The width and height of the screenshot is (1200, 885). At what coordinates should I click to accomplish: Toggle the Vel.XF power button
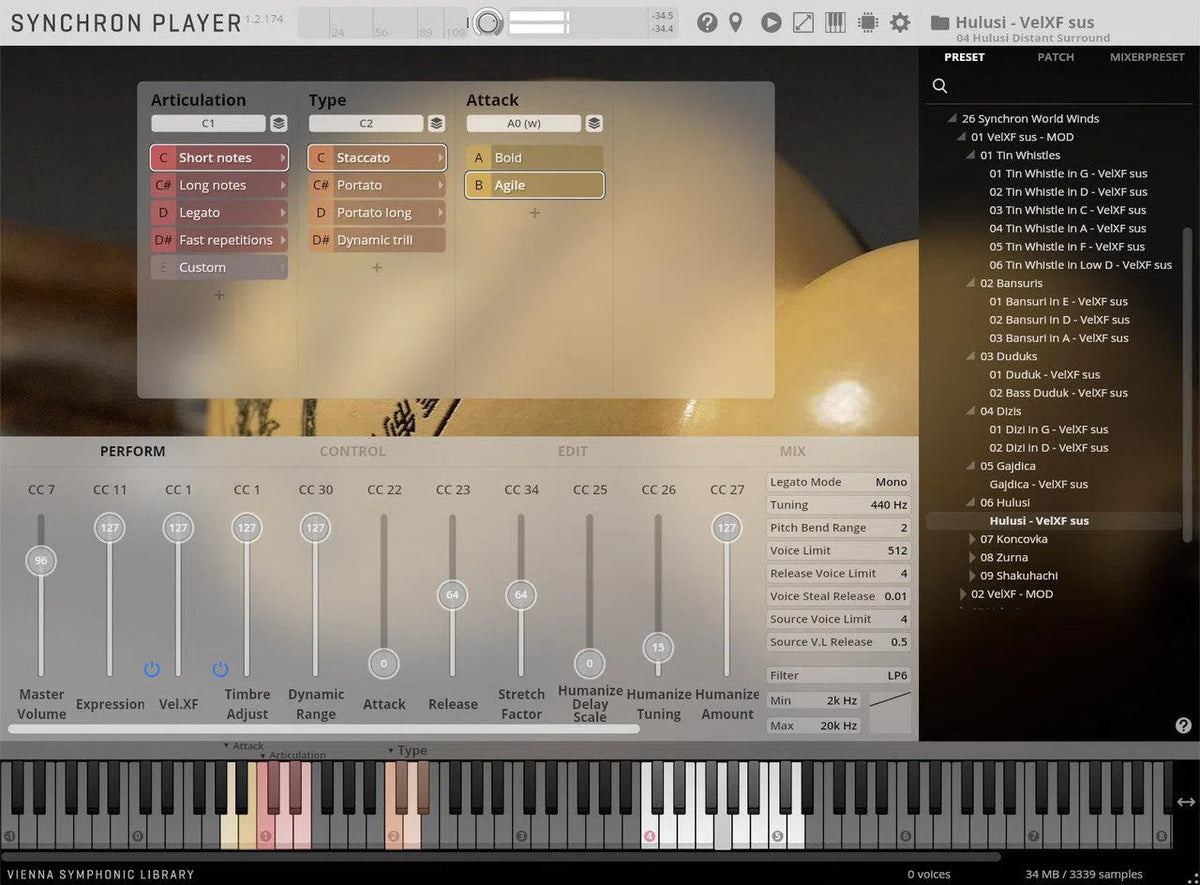point(151,669)
